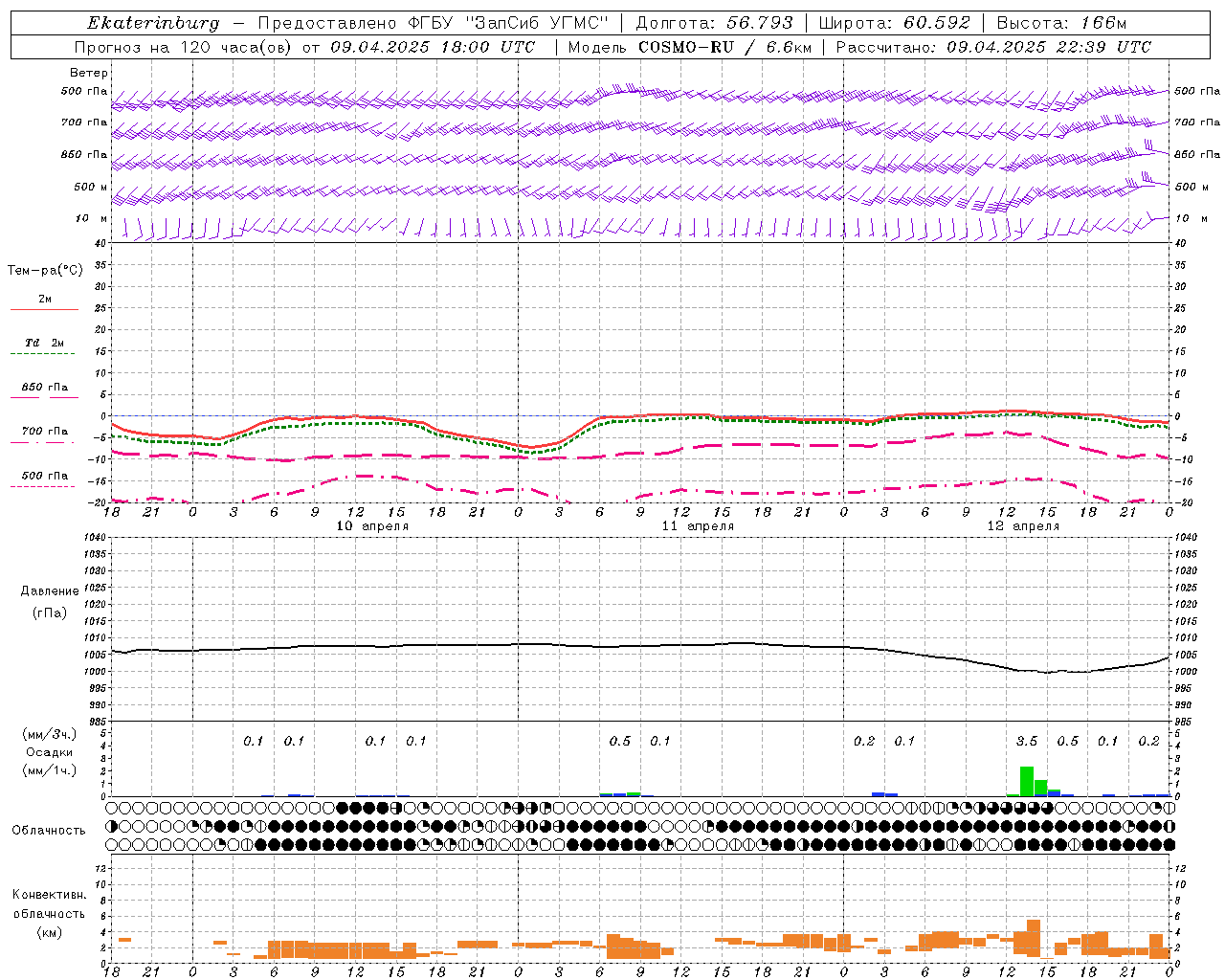This screenshot has height=980, width=1225.
Task: Click '1040' on the left pressure axis
Action: tap(94, 537)
